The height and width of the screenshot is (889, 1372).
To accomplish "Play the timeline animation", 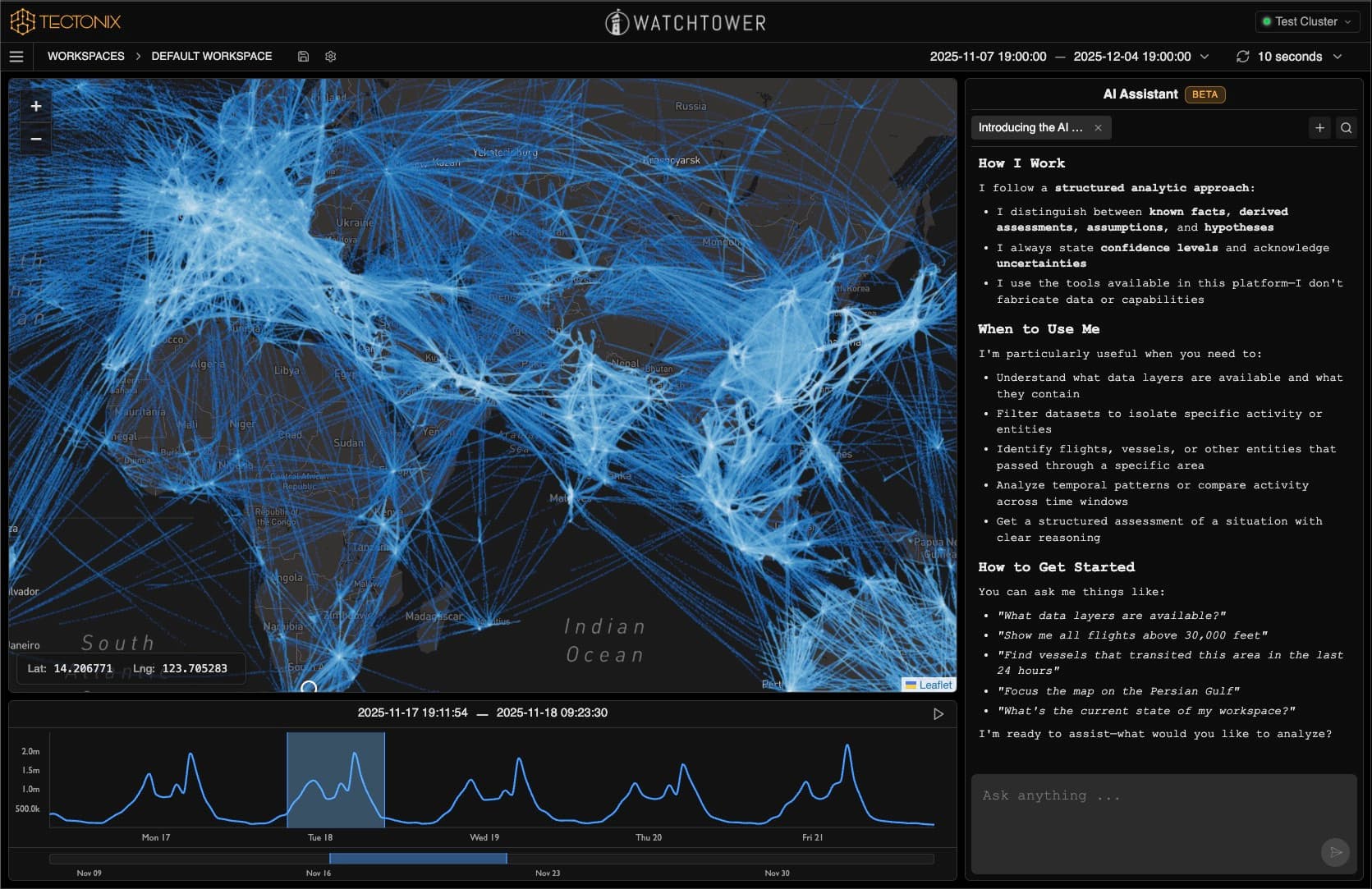I will [938, 714].
